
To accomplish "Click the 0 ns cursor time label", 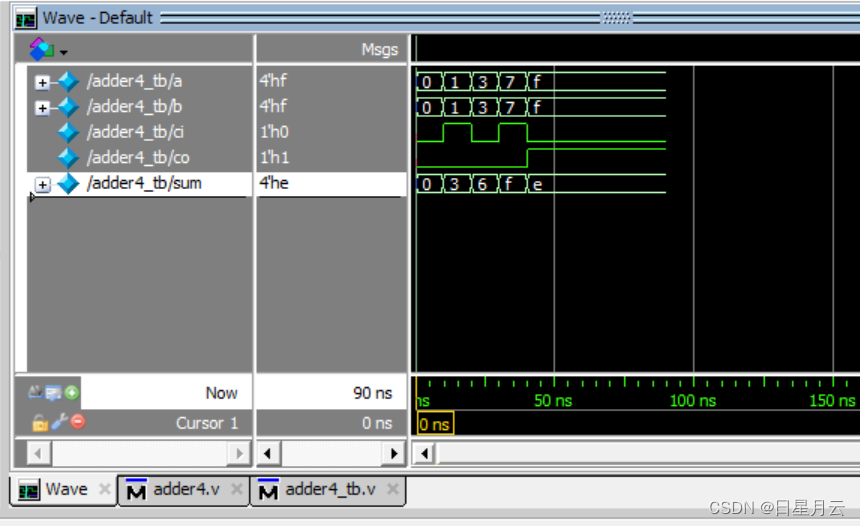I will tap(435, 423).
